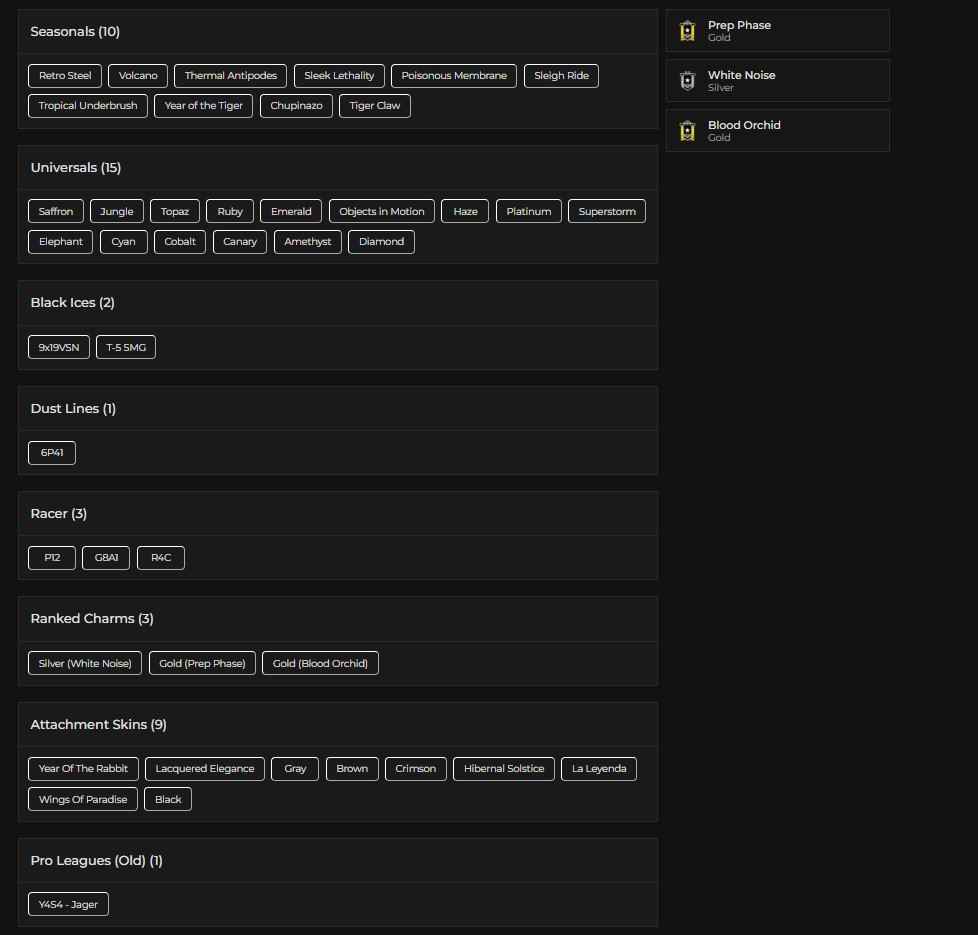Pick the 9x19VSN Black Ice skin
The image size is (978, 935).
pos(58,347)
